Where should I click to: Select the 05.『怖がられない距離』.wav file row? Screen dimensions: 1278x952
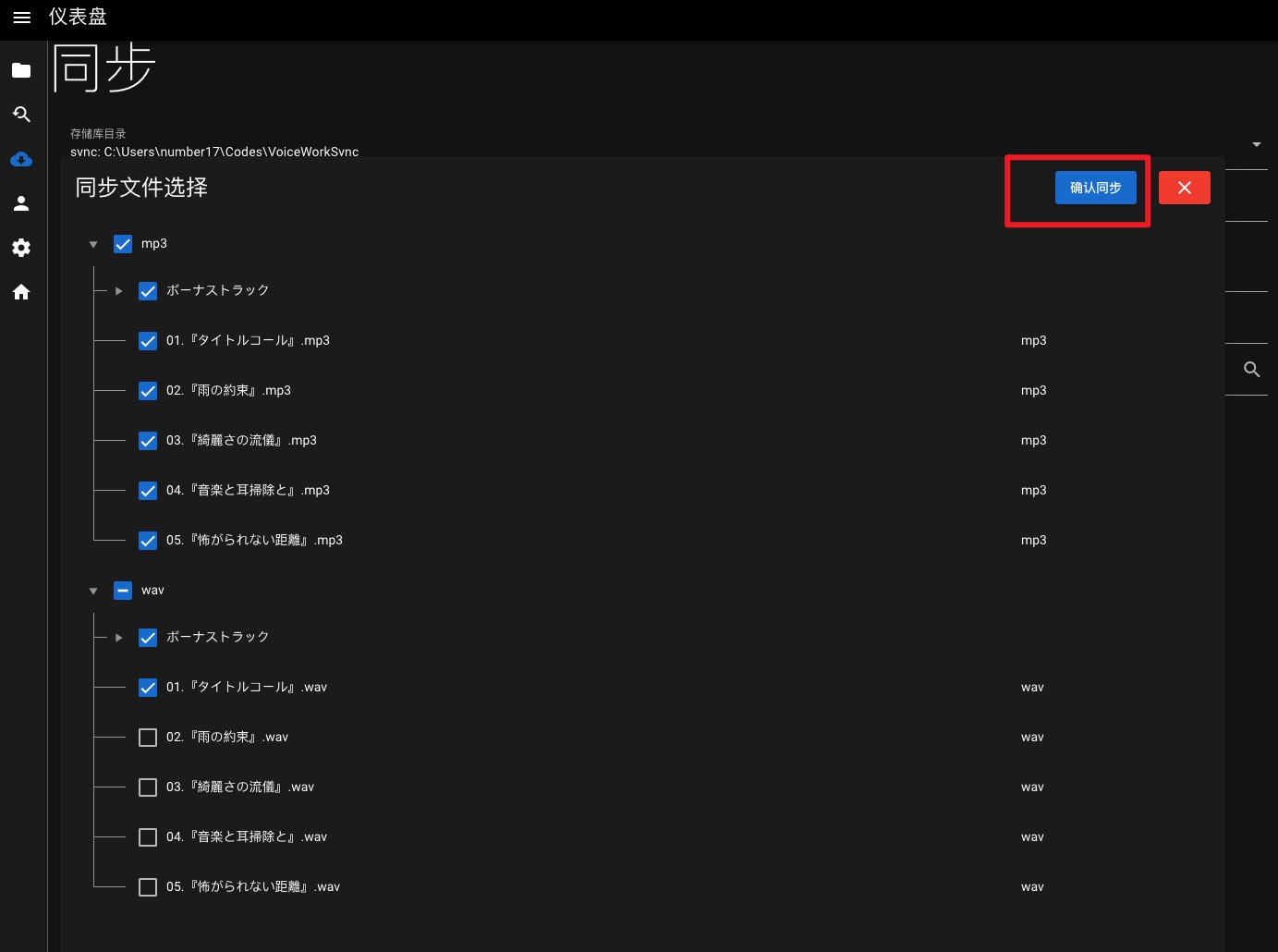pos(253,887)
